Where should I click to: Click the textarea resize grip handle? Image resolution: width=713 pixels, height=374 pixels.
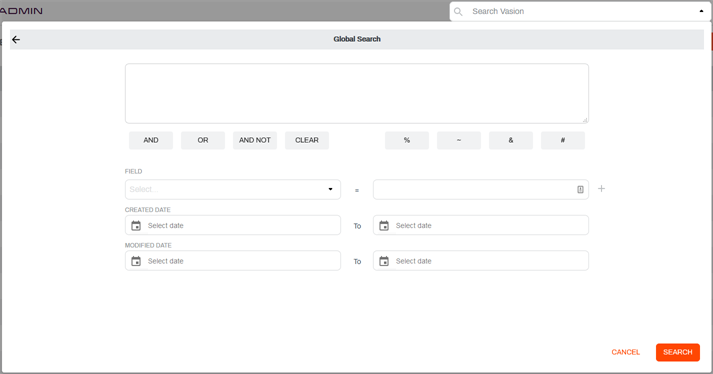pos(585,120)
